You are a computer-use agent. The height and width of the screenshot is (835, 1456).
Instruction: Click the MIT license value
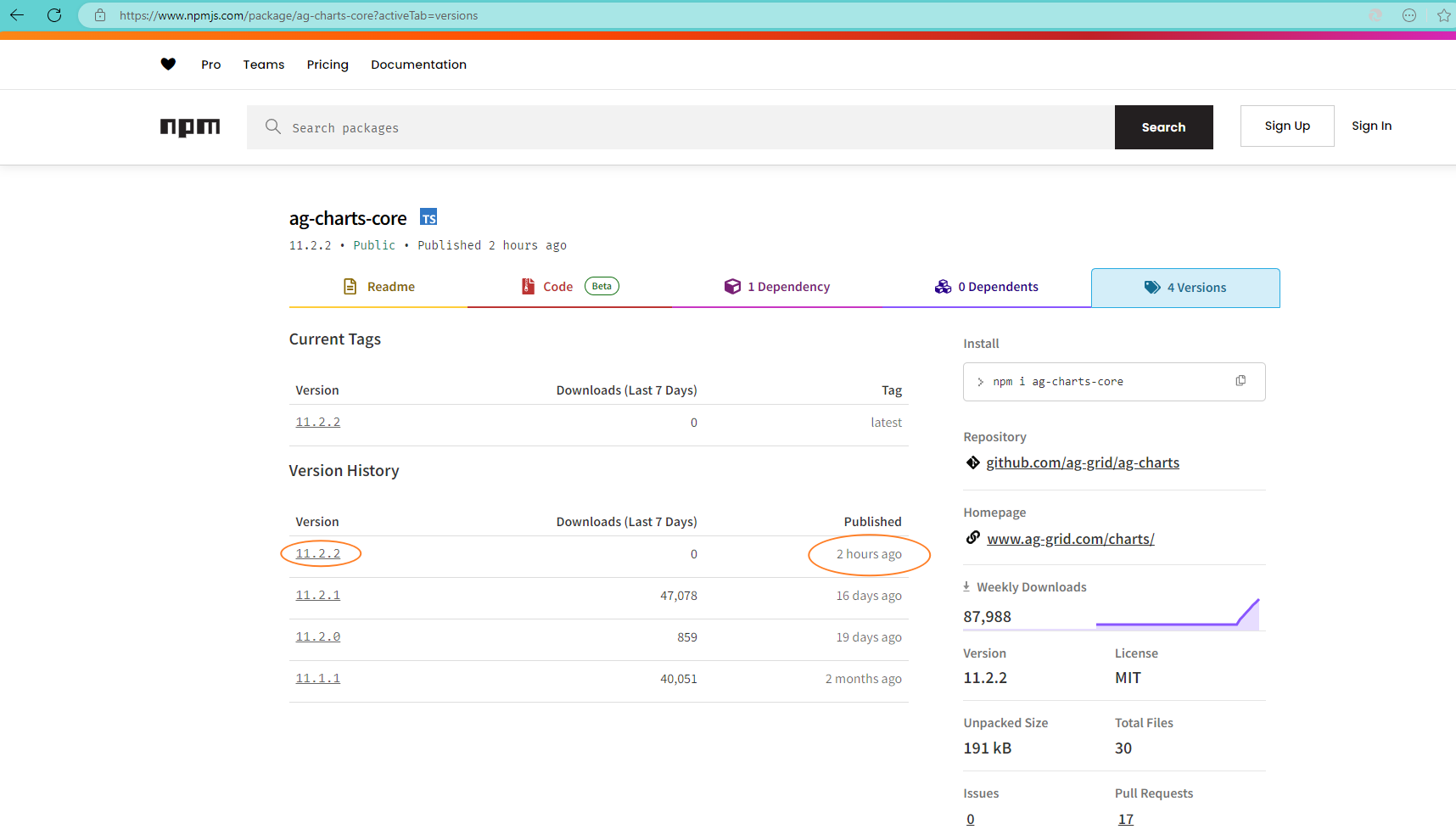pos(1128,678)
